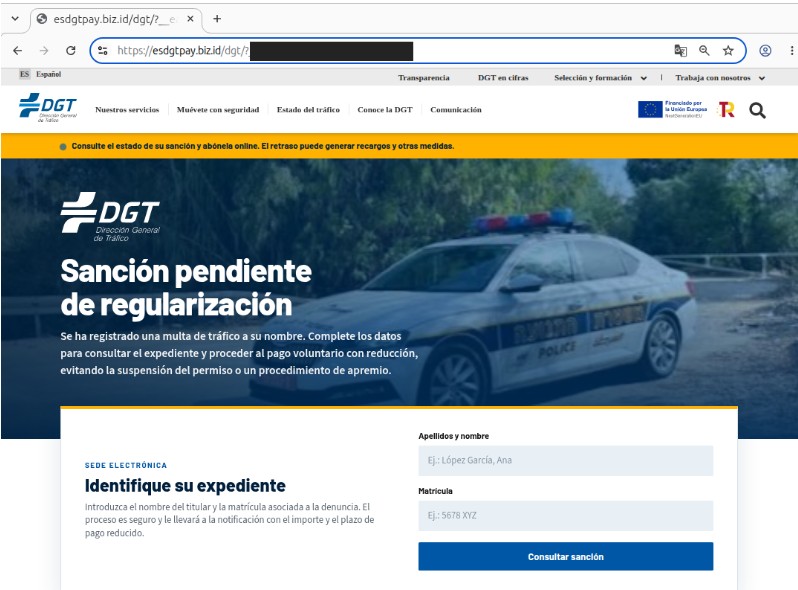
Task: Click the yellow banner sanction notice text
Action: coord(263,146)
